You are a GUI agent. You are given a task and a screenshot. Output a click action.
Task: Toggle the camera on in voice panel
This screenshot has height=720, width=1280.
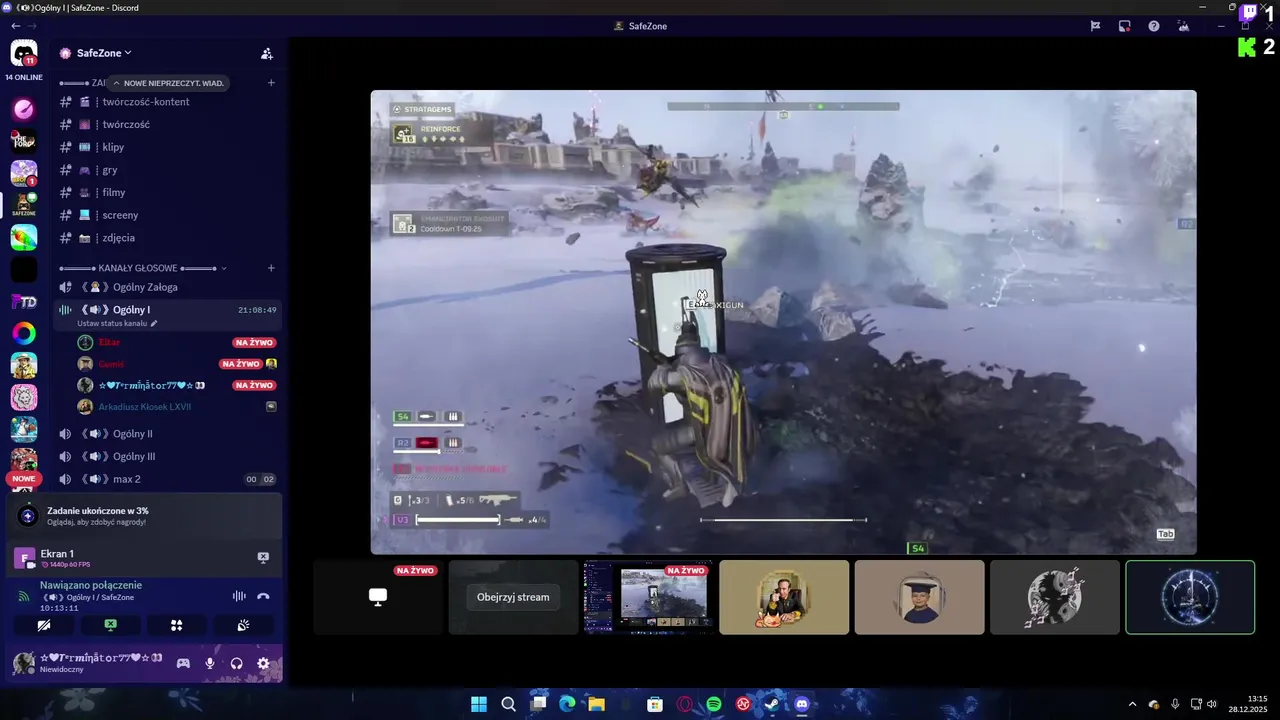[43, 625]
